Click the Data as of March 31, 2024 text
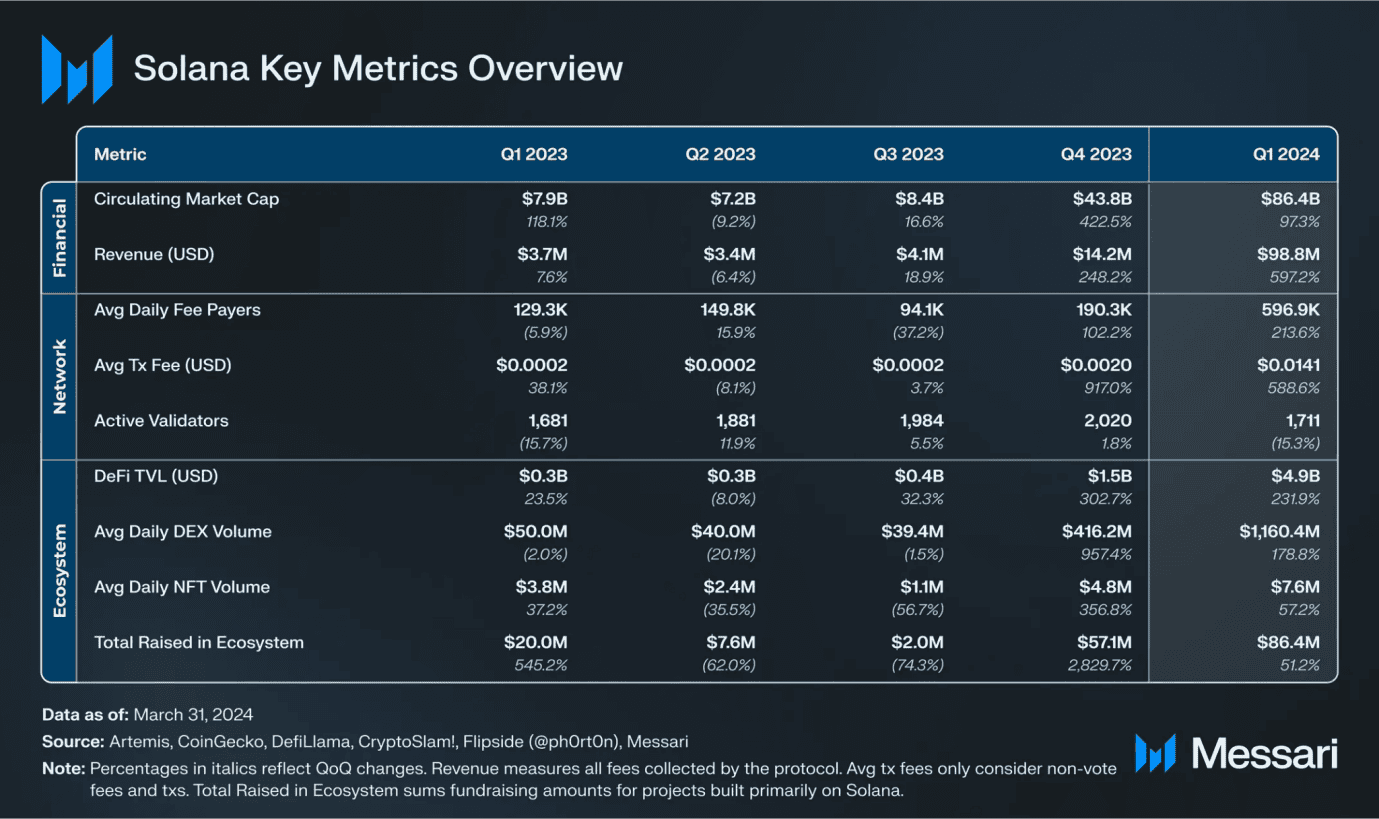The height and width of the screenshot is (819, 1379). [x=148, y=715]
